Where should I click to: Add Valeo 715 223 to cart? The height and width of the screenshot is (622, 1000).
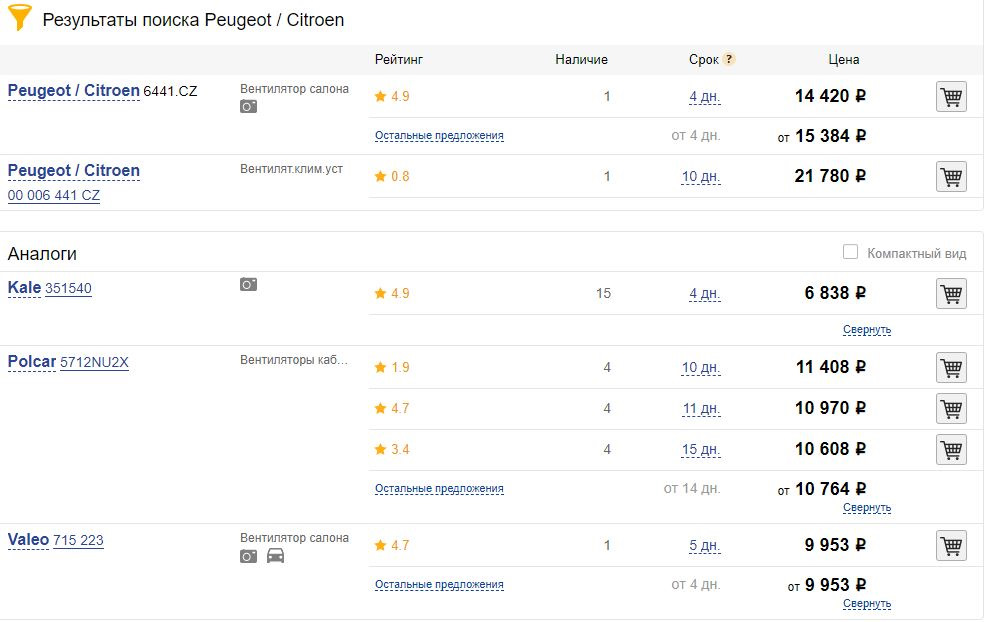tap(951, 546)
